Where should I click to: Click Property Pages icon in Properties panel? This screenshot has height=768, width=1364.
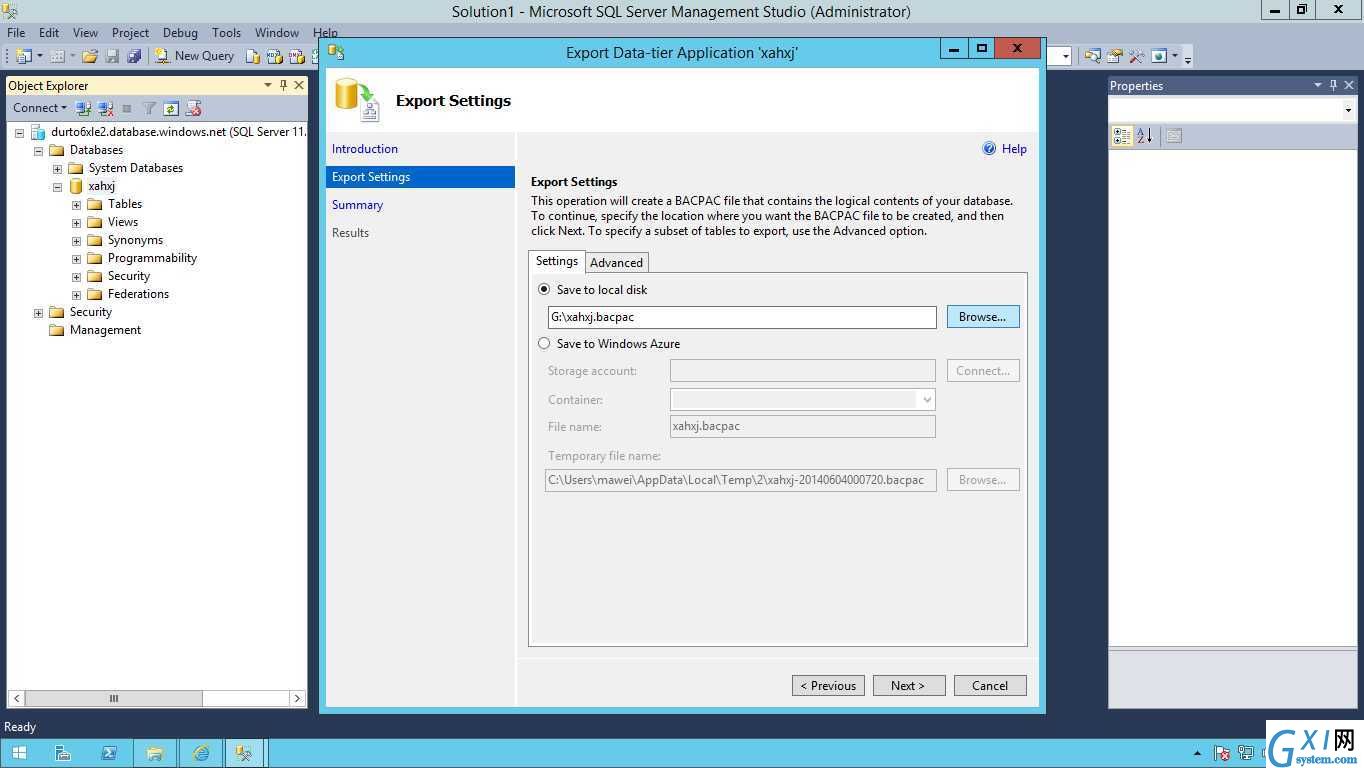(x=1174, y=136)
